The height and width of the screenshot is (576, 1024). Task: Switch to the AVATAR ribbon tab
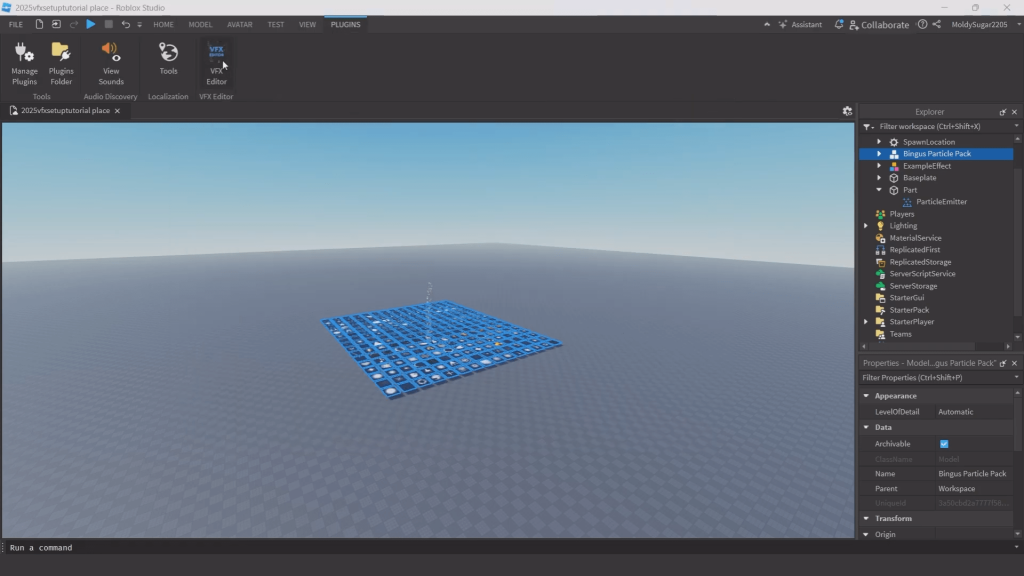[x=240, y=24]
